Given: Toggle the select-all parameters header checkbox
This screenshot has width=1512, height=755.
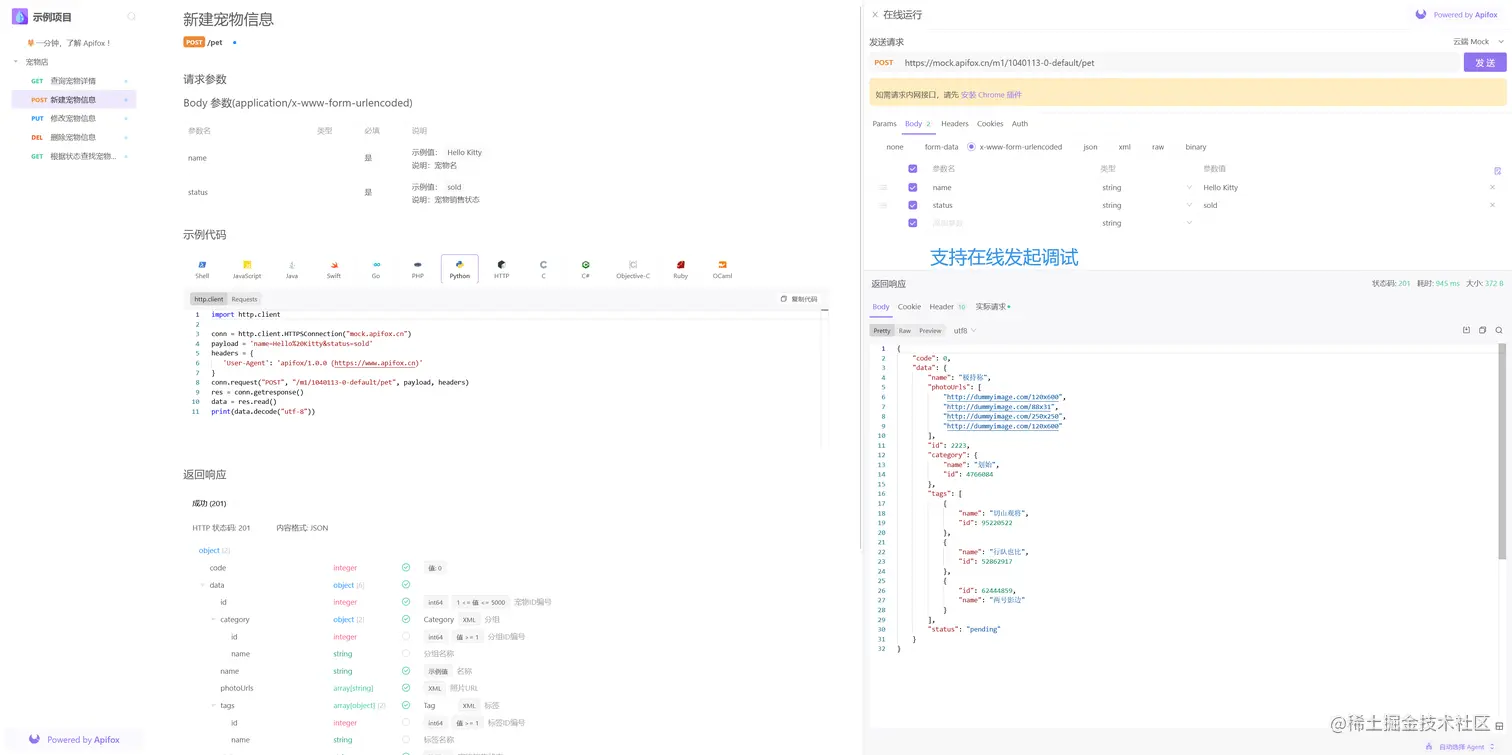Looking at the screenshot, I should 912,169.
